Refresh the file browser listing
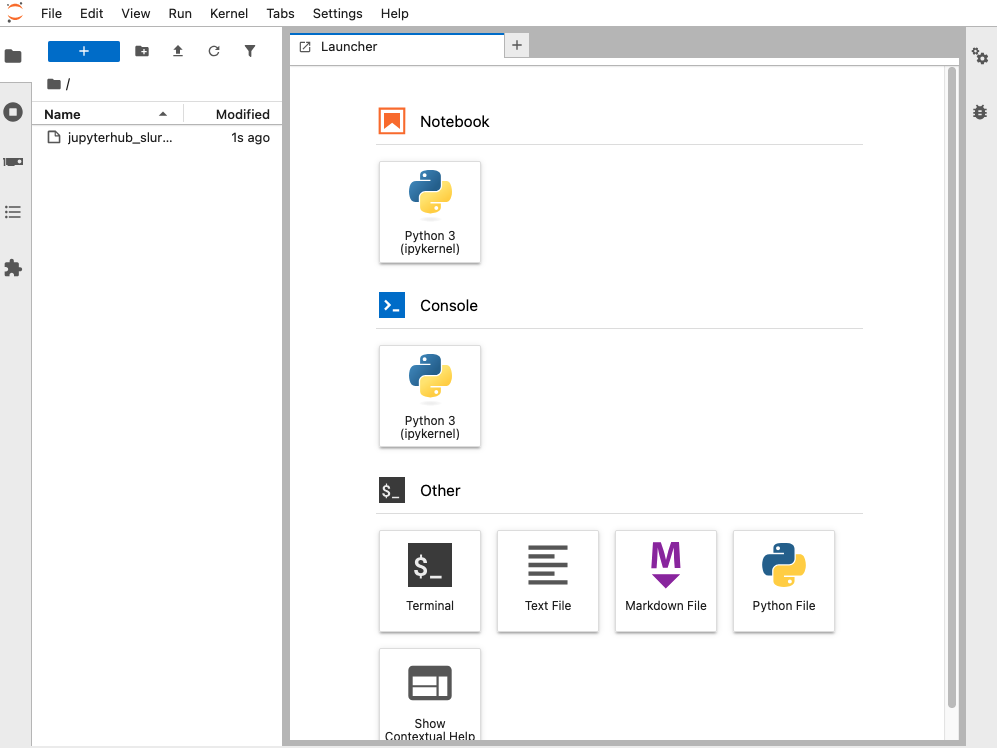Screen dimensions: 997x748 coord(214,51)
